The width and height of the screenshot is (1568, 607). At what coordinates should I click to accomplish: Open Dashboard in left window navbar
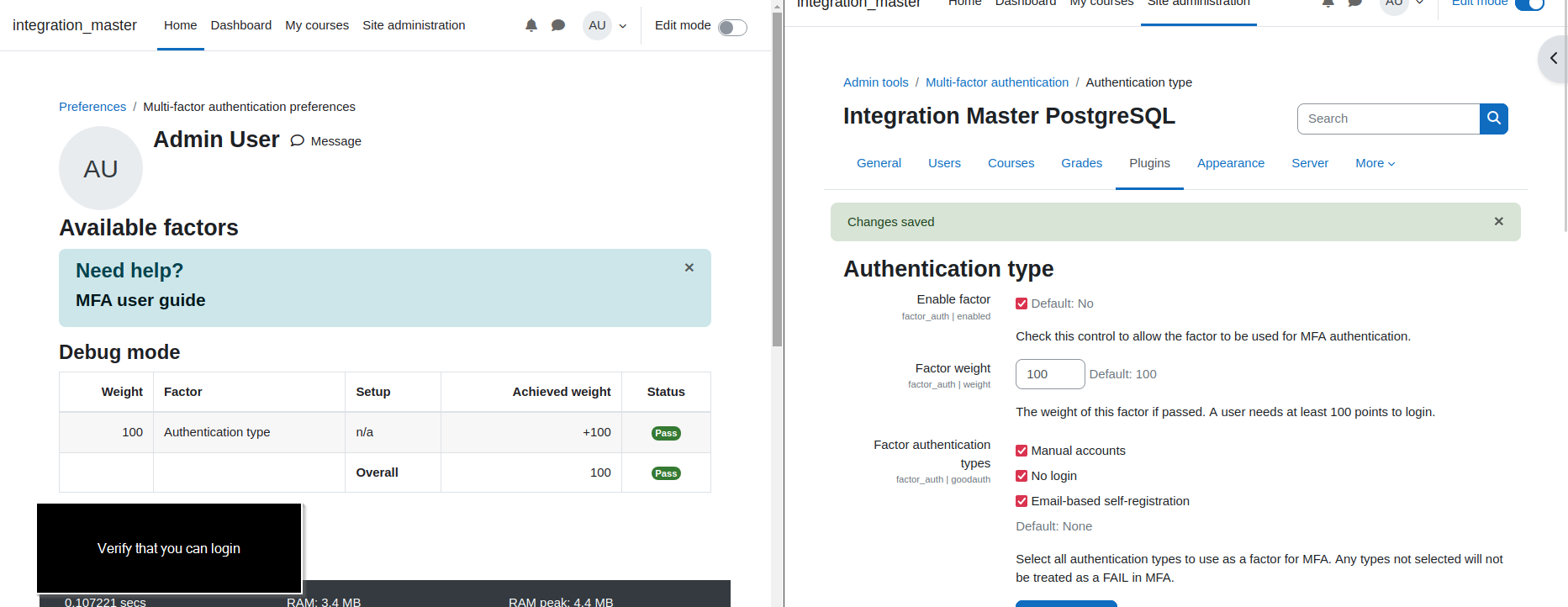(241, 25)
